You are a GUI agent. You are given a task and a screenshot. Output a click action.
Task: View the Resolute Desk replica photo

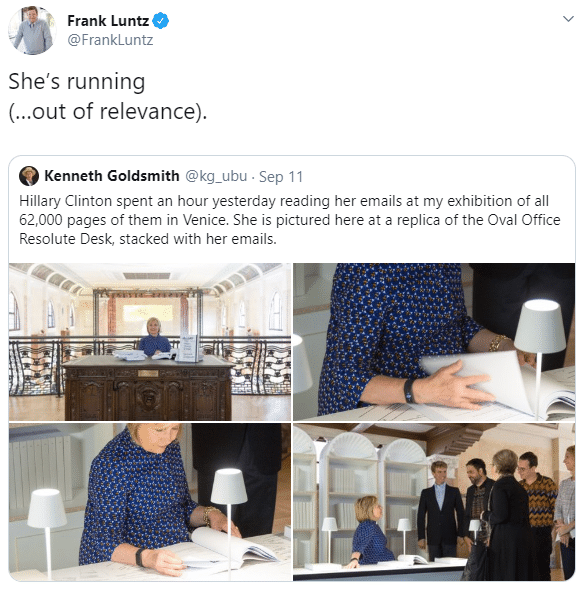pos(150,342)
